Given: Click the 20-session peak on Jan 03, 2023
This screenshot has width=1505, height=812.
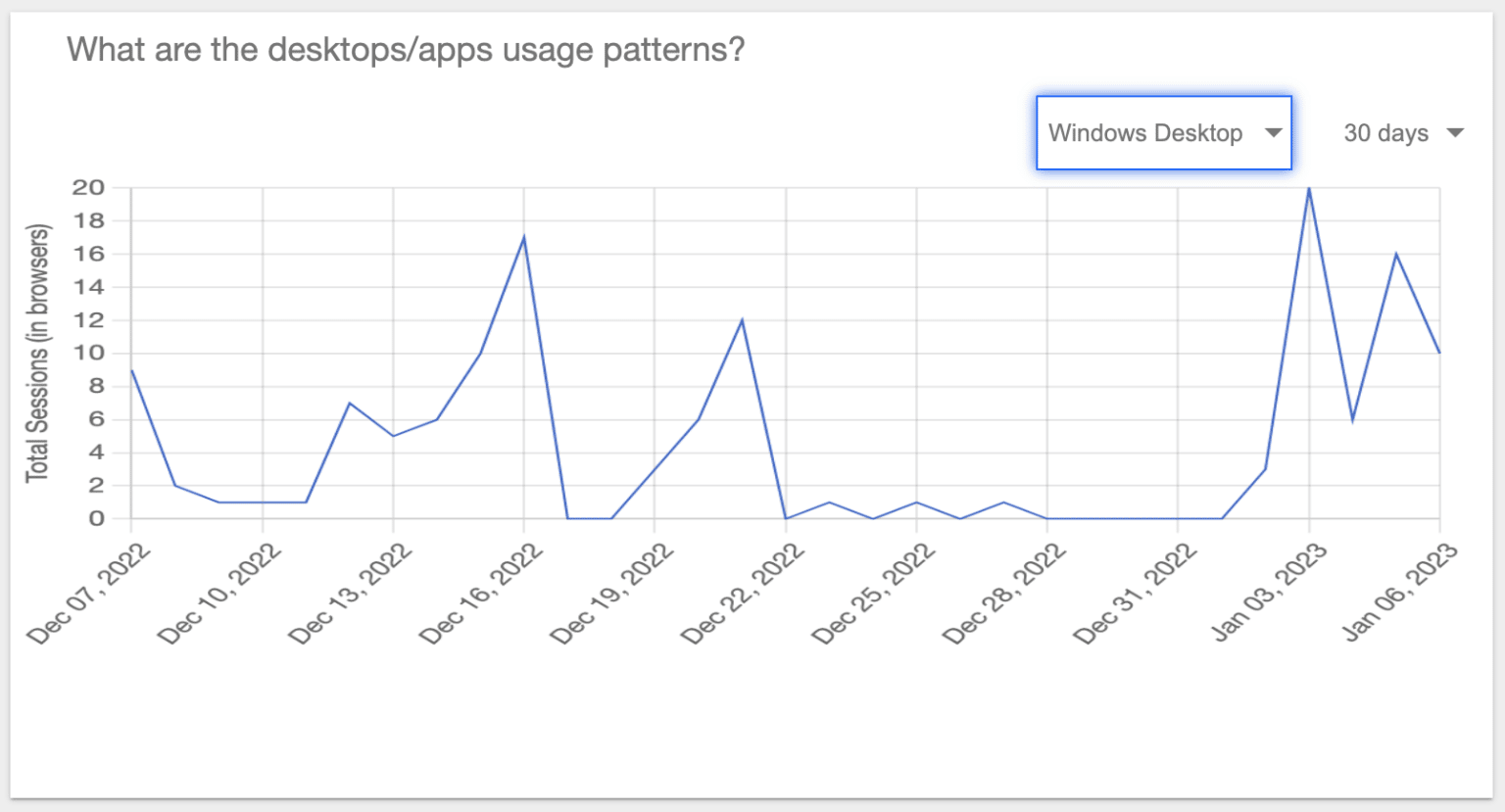Looking at the screenshot, I should [1309, 188].
